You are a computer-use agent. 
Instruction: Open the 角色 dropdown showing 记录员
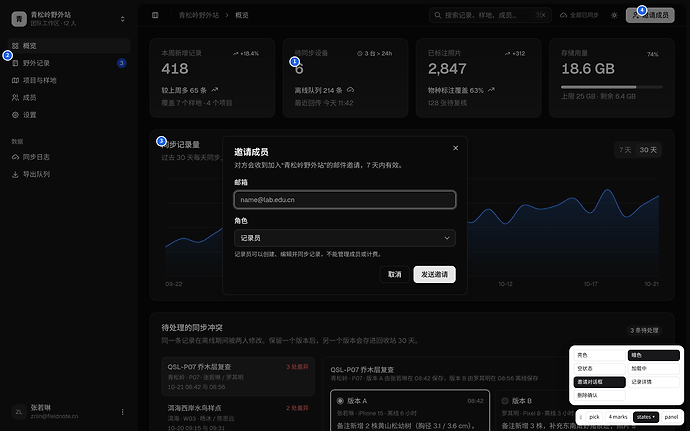tap(345, 238)
